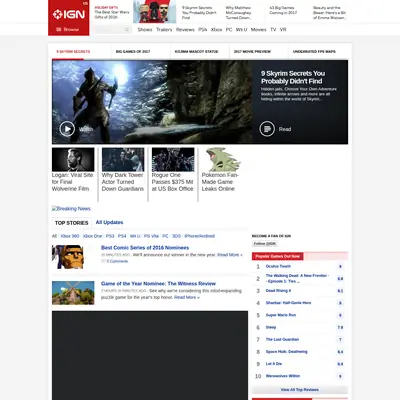
Task: Select the Big Games of 2017 tab
Action: point(133,52)
